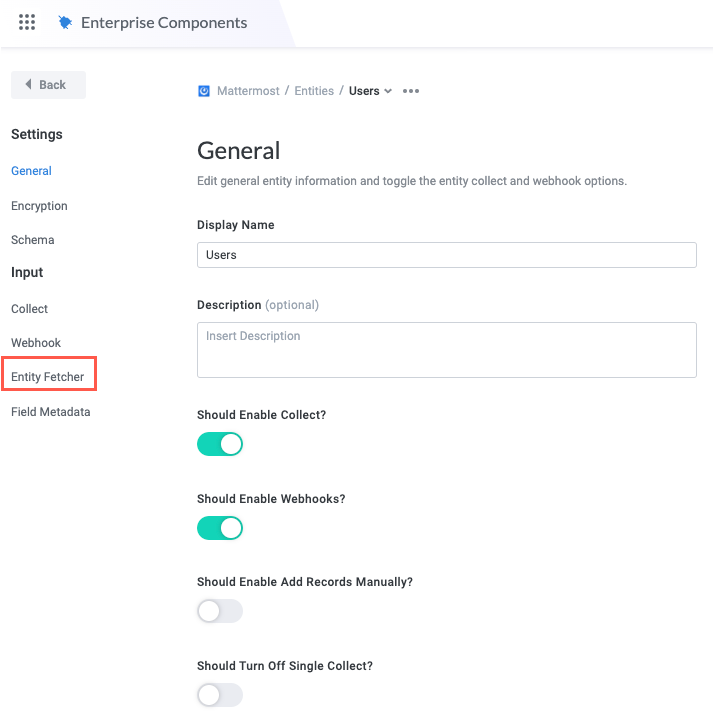Click the Enterprise Components logo icon
This screenshot has height=722, width=713.
[x=65, y=22]
